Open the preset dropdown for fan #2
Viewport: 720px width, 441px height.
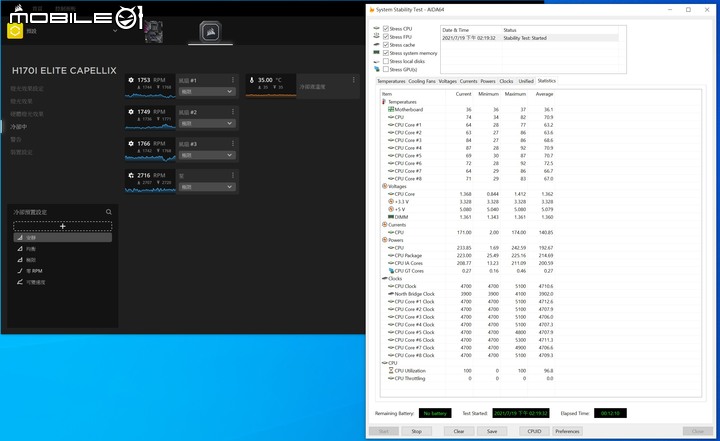point(207,123)
